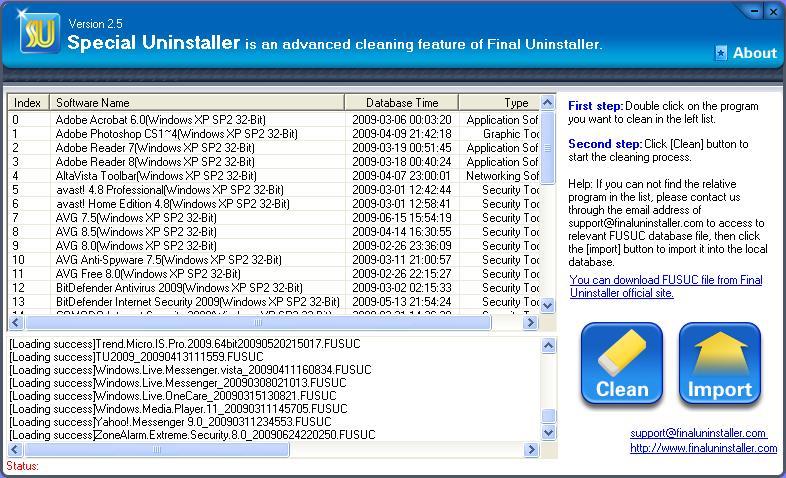The width and height of the screenshot is (786, 478).
Task: Click the Status label at bottom
Action: [22, 466]
